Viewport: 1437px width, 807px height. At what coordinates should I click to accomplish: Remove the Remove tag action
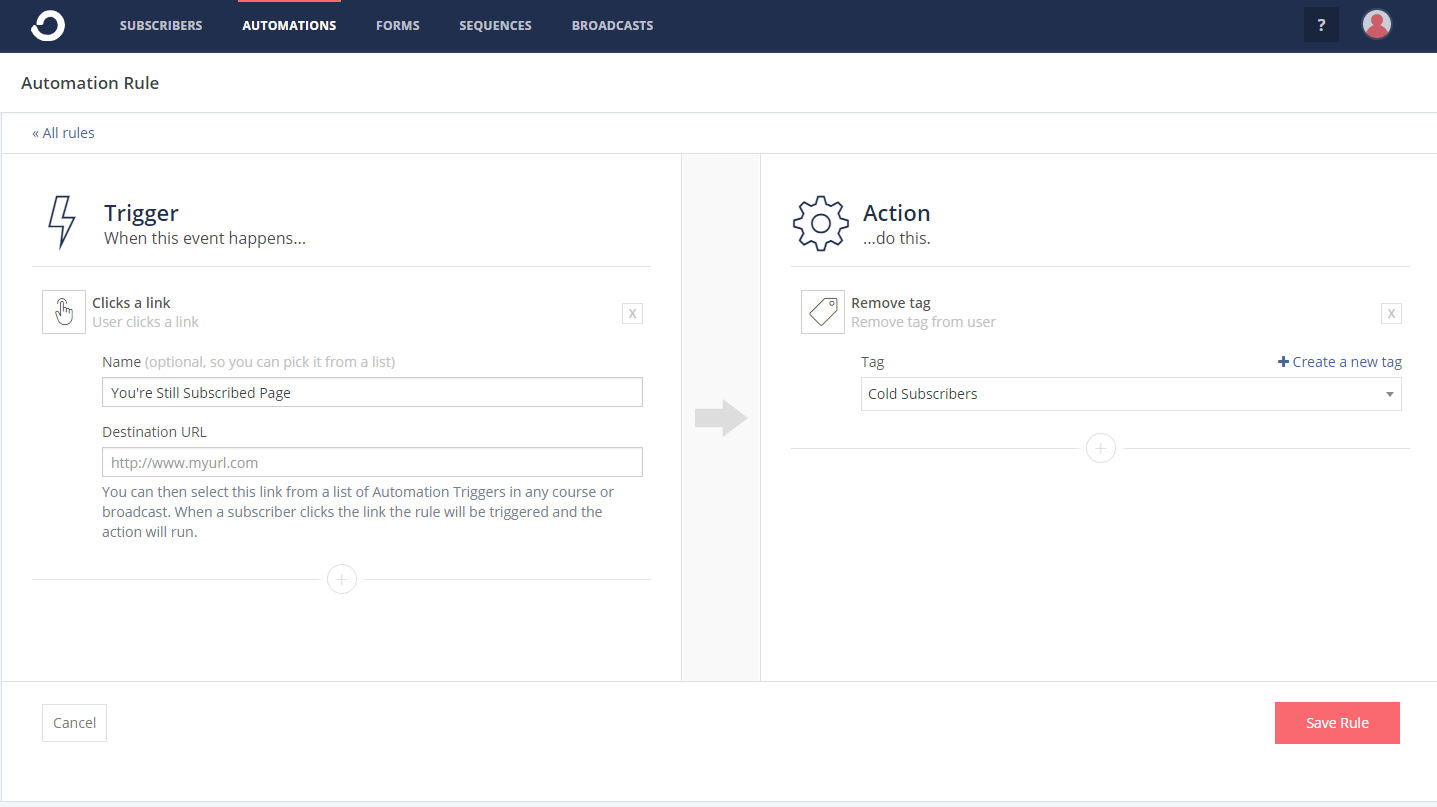tap(1391, 313)
